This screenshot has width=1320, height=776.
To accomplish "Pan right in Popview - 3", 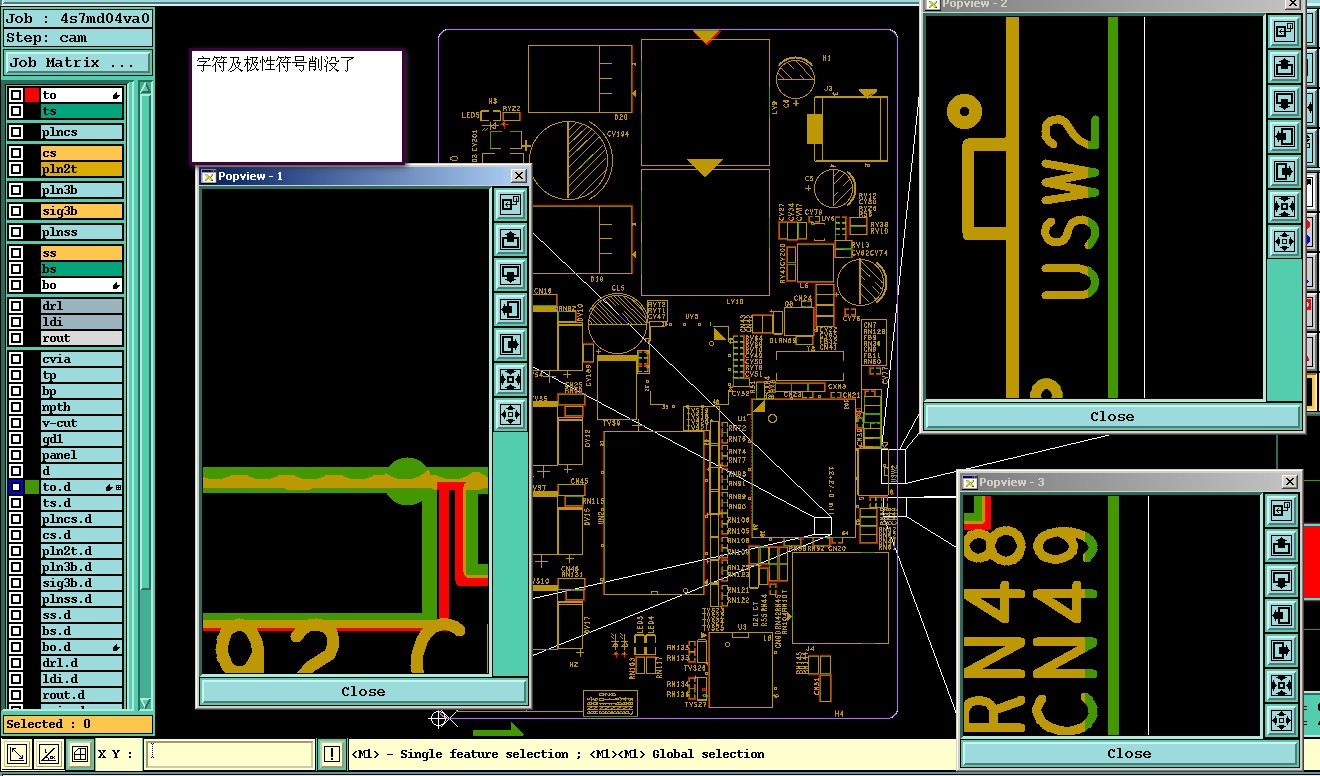I will tap(1282, 651).
